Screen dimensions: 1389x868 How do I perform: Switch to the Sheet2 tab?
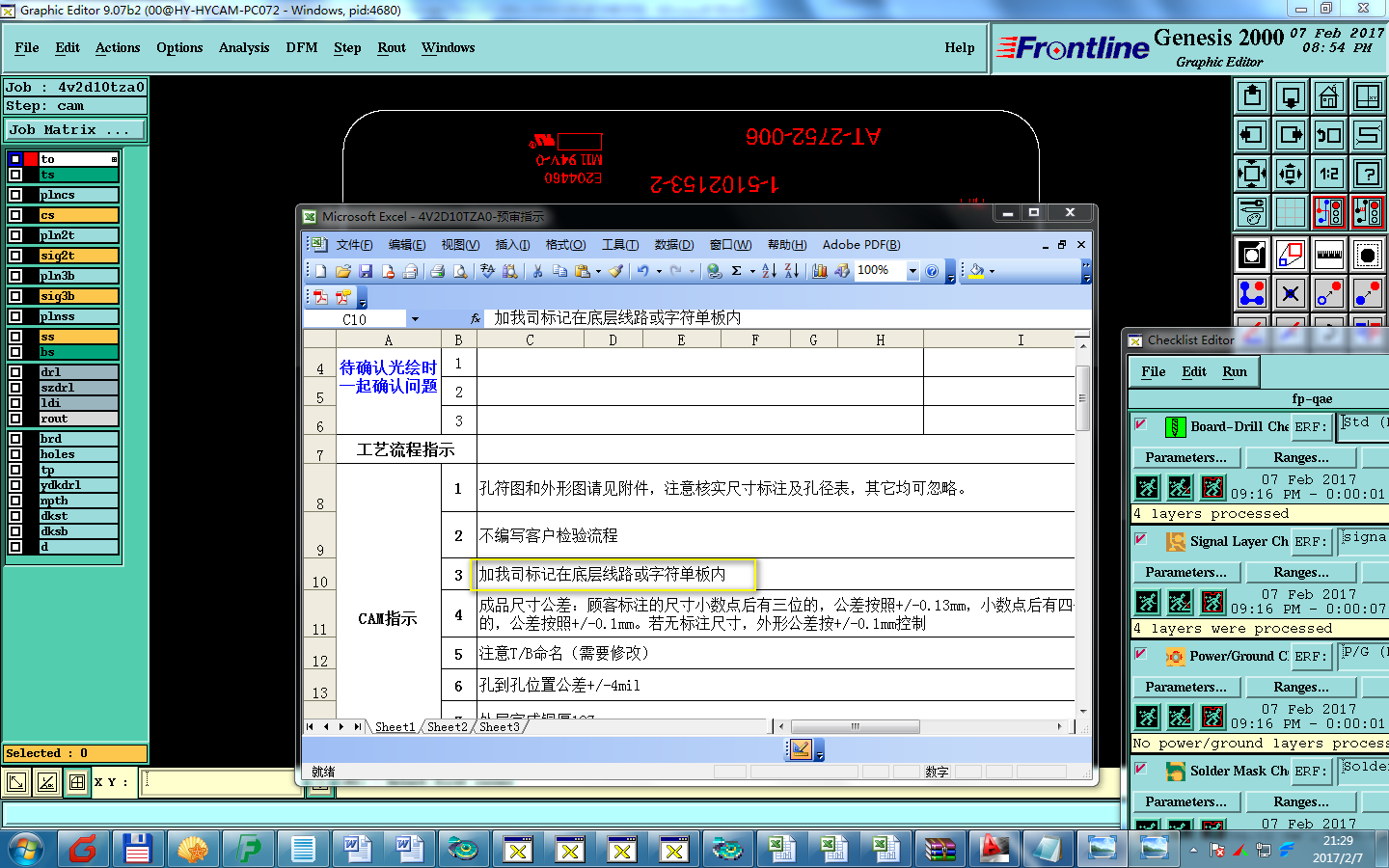pyautogui.click(x=447, y=727)
